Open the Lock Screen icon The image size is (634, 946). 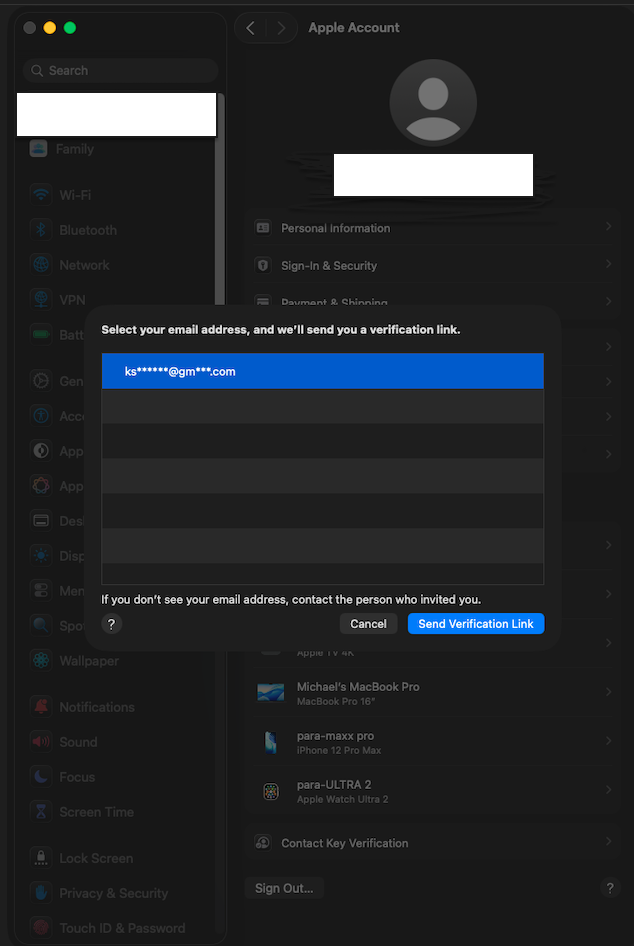coord(40,858)
